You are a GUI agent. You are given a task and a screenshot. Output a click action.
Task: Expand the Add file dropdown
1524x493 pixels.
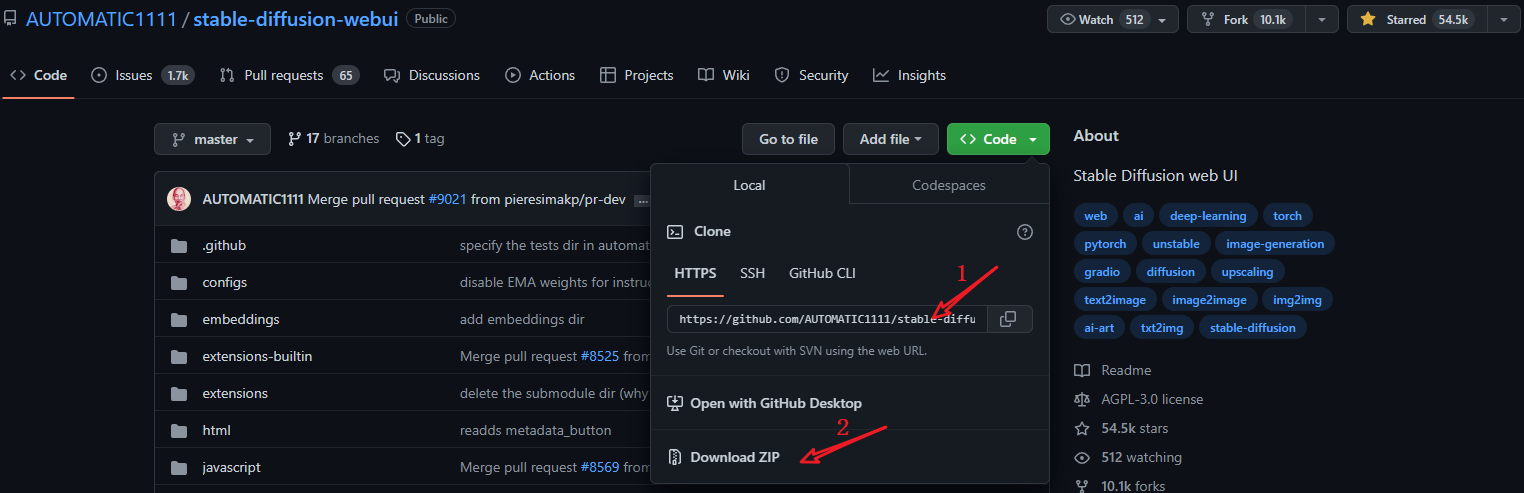tap(890, 139)
